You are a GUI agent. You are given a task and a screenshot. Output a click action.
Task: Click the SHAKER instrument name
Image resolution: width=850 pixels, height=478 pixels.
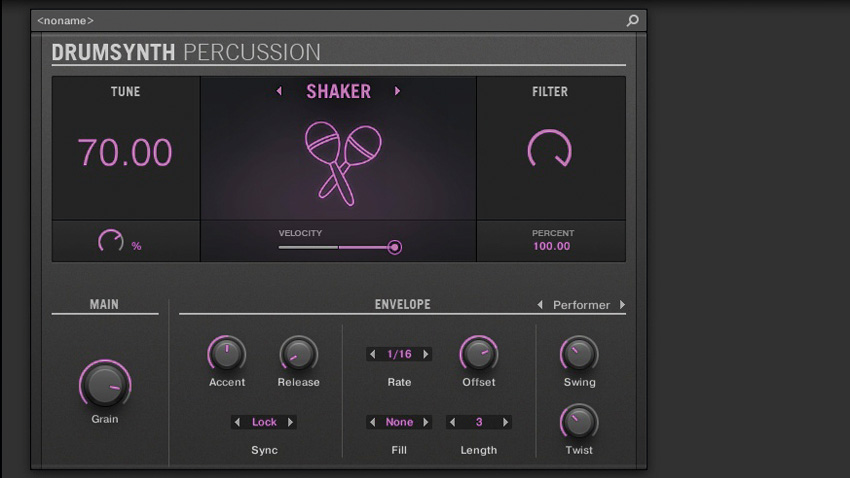click(339, 92)
